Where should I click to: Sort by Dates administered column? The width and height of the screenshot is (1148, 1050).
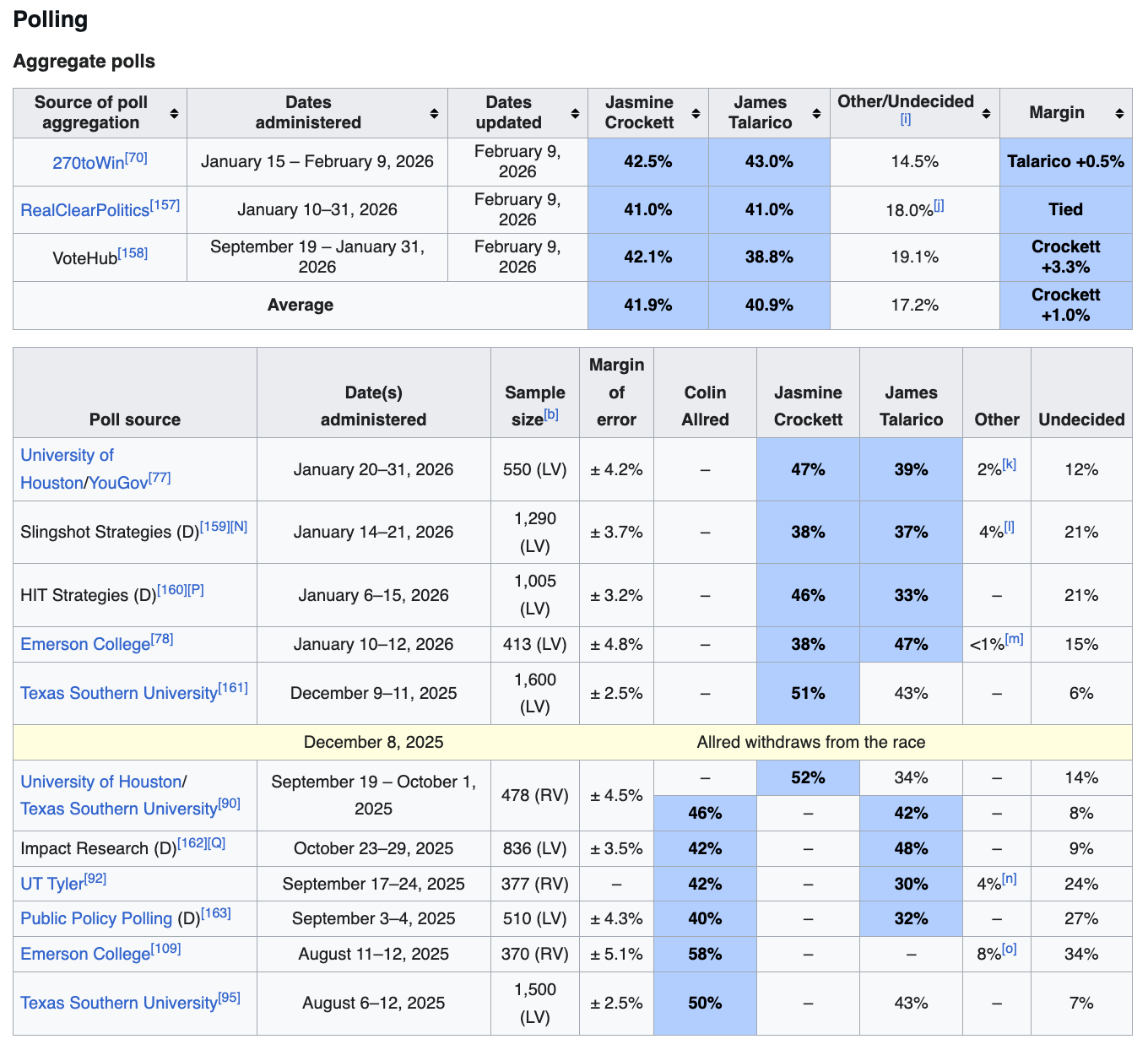click(x=434, y=113)
